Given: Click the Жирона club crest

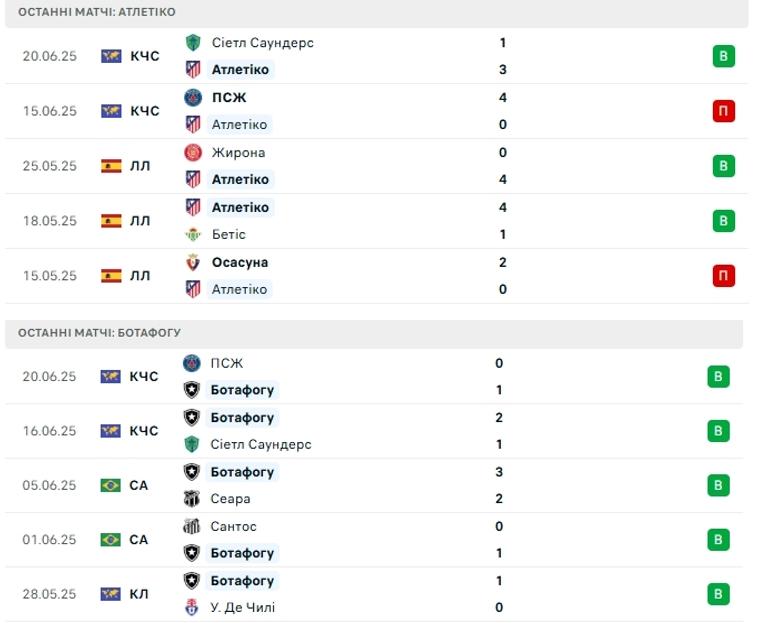Looking at the screenshot, I should click(x=193, y=153).
